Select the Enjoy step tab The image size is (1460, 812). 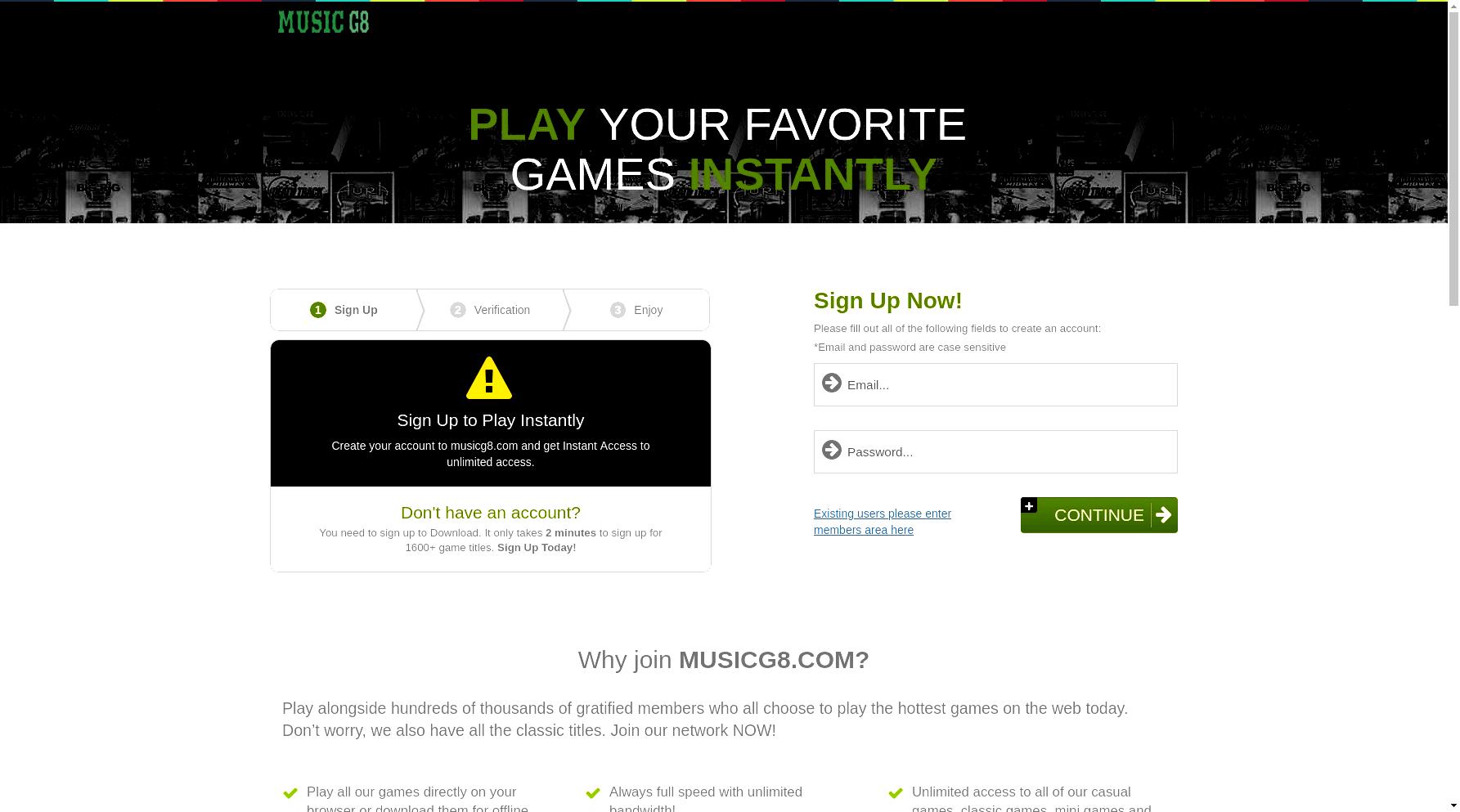click(637, 310)
